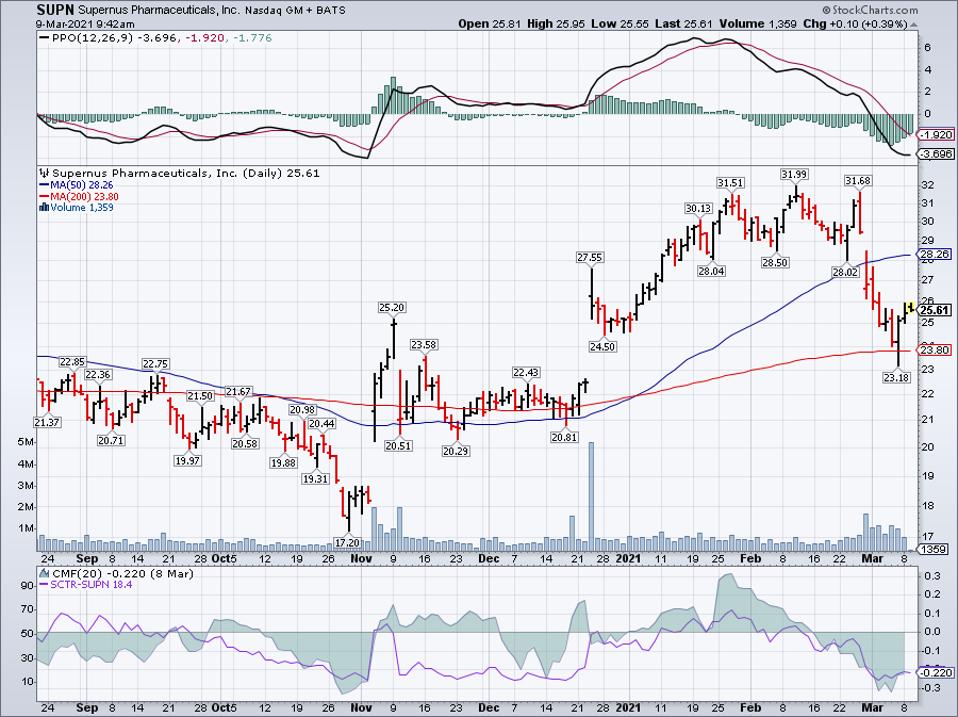Click the 23.80 MA(200) axis tag
Image resolution: width=958 pixels, height=717 pixels.
(935, 350)
